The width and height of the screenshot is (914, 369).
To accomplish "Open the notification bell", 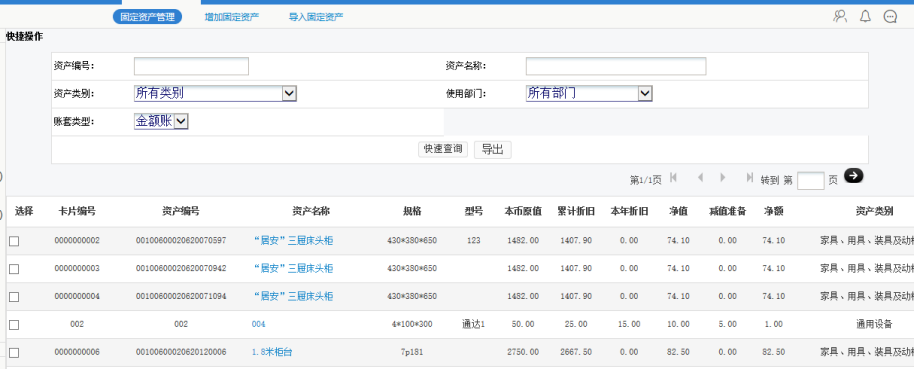I will [x=866, y=17].
